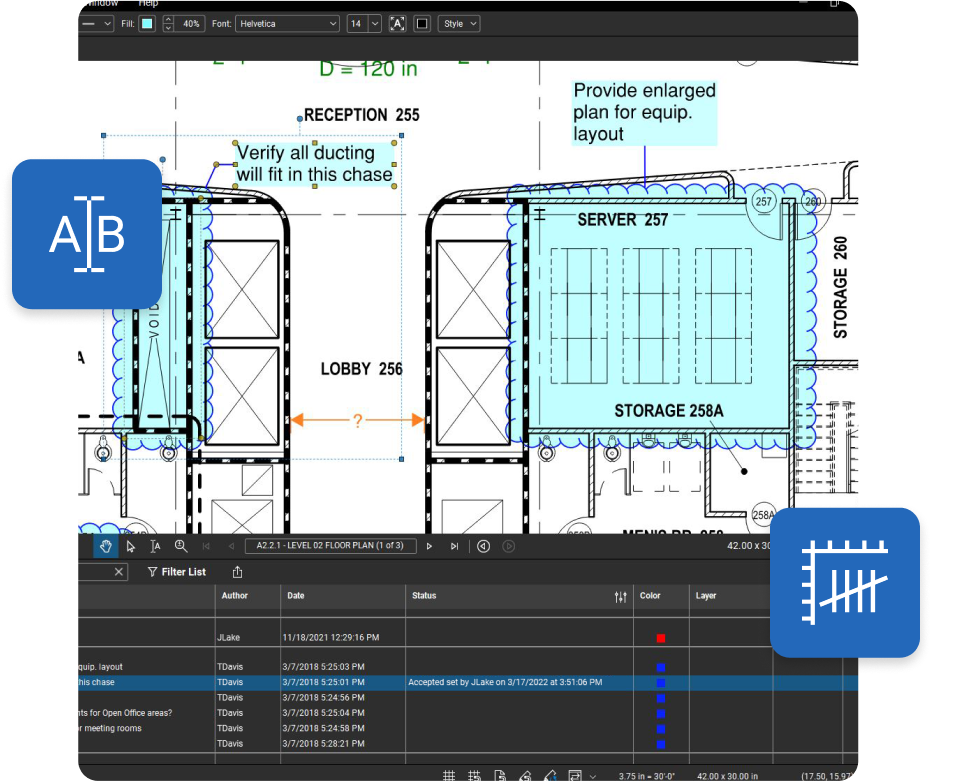This screenshot has width=958, height=781.
Task: Click the export markups icon
Action: (237, 572)
